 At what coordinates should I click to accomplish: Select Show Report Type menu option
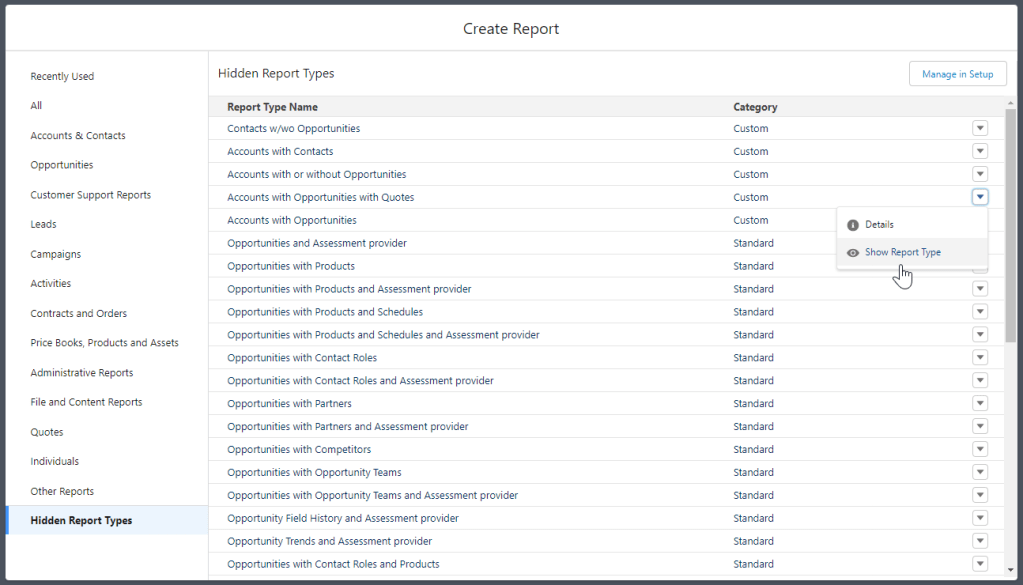click(x=902, y=253)
